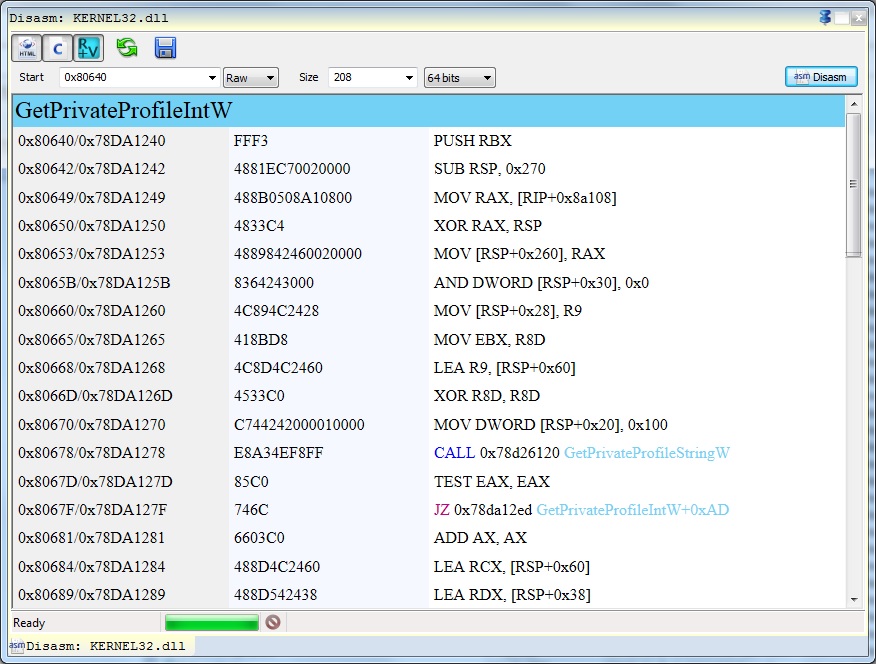Click the GetPrivateProfileStringW link

[x=646, y=453]
